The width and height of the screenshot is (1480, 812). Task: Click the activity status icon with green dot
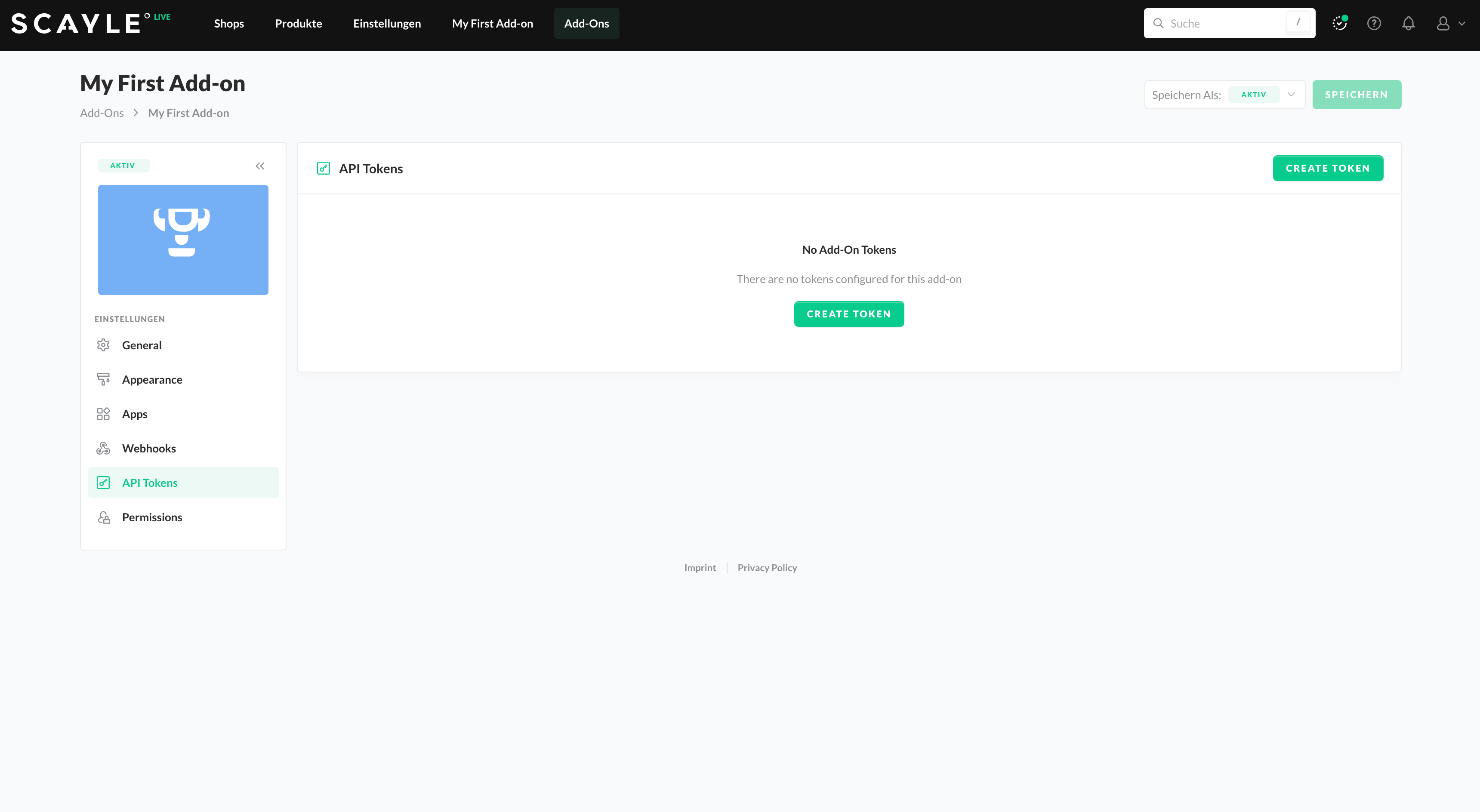tap(1339, 24)
